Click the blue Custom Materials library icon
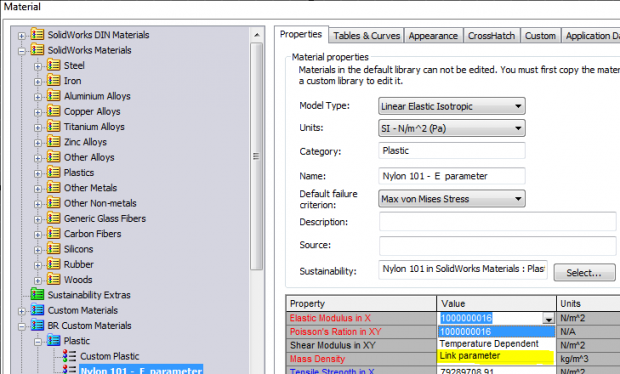 [37, 310]
